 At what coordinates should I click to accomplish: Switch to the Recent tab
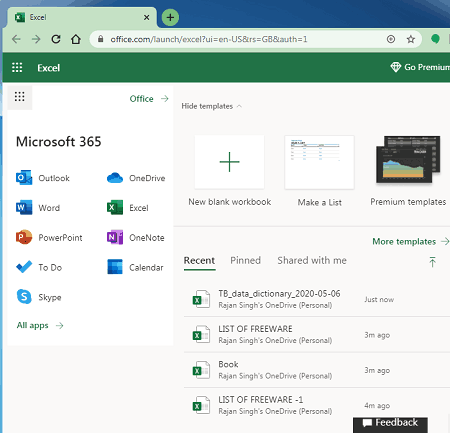[199, 260]
